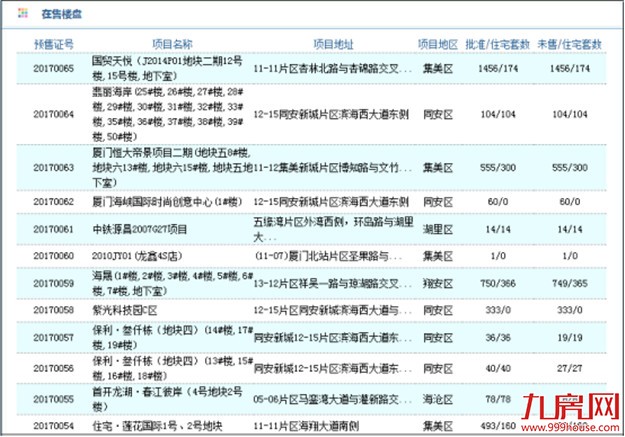Click the 翔安区 district cell
Image resolution: width=625 pixels, height=437 pixels.
tap(438, 284)
